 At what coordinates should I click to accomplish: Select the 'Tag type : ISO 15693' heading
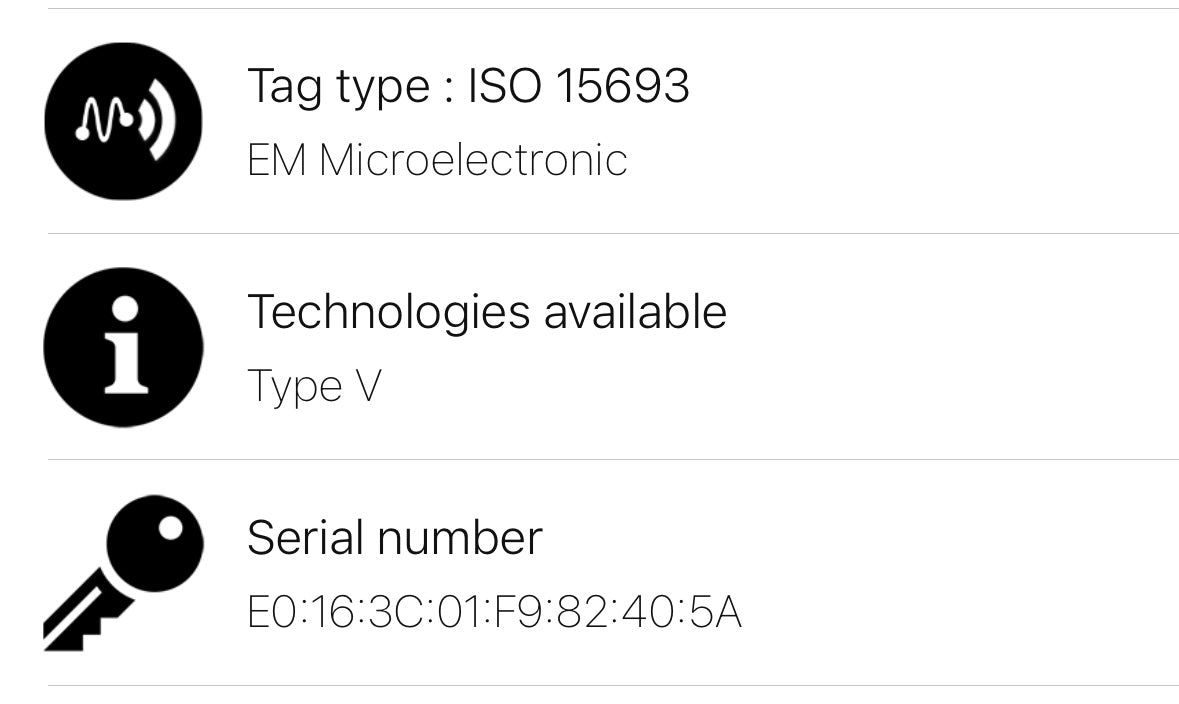tap(468, 86)
